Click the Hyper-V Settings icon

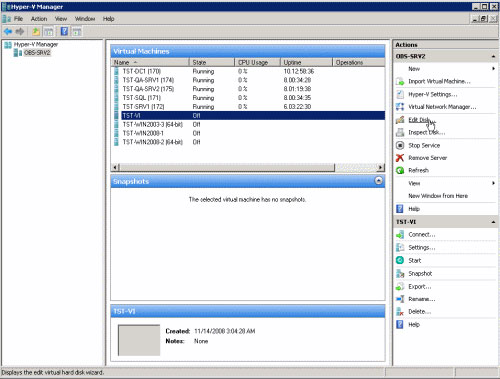point(400,94)
